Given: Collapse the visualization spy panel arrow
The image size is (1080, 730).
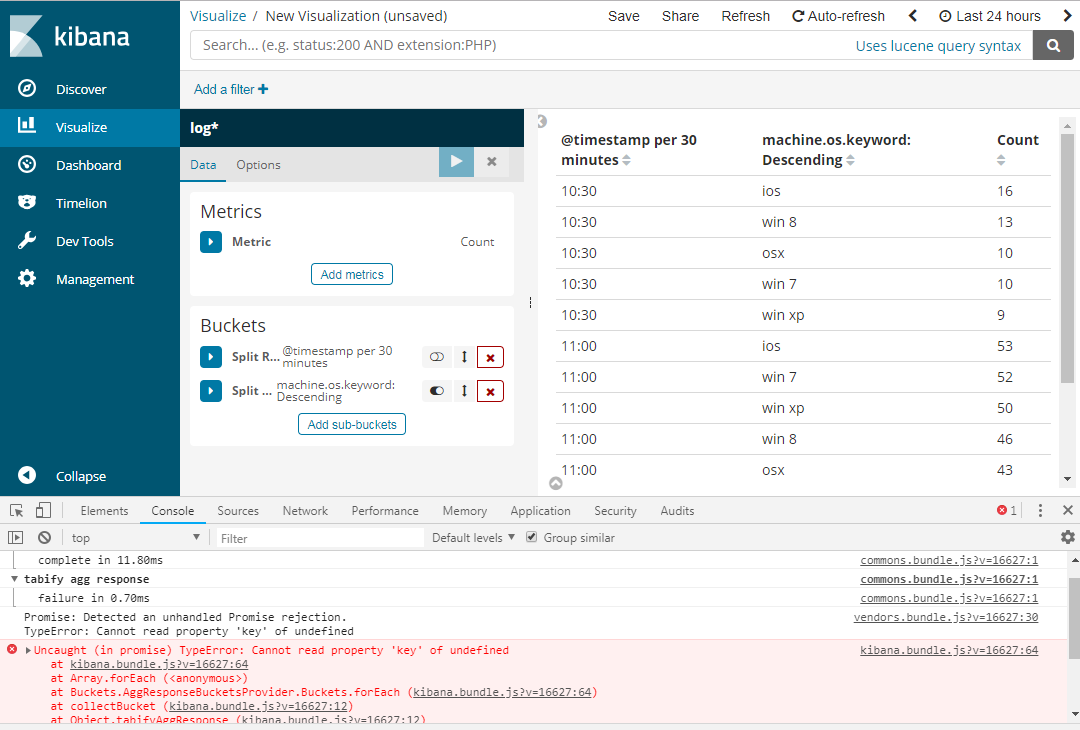Looking at the screenshot, I should point(556,483).
